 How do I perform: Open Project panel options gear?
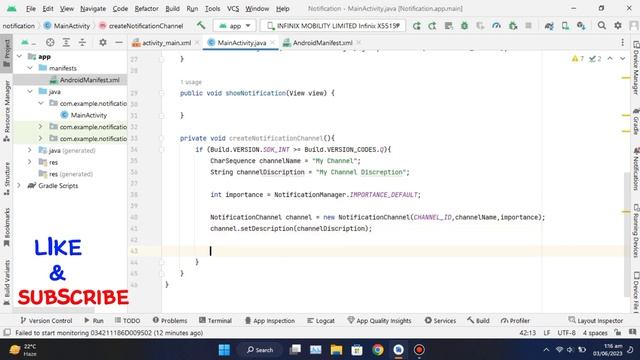[x=103, y=42]
